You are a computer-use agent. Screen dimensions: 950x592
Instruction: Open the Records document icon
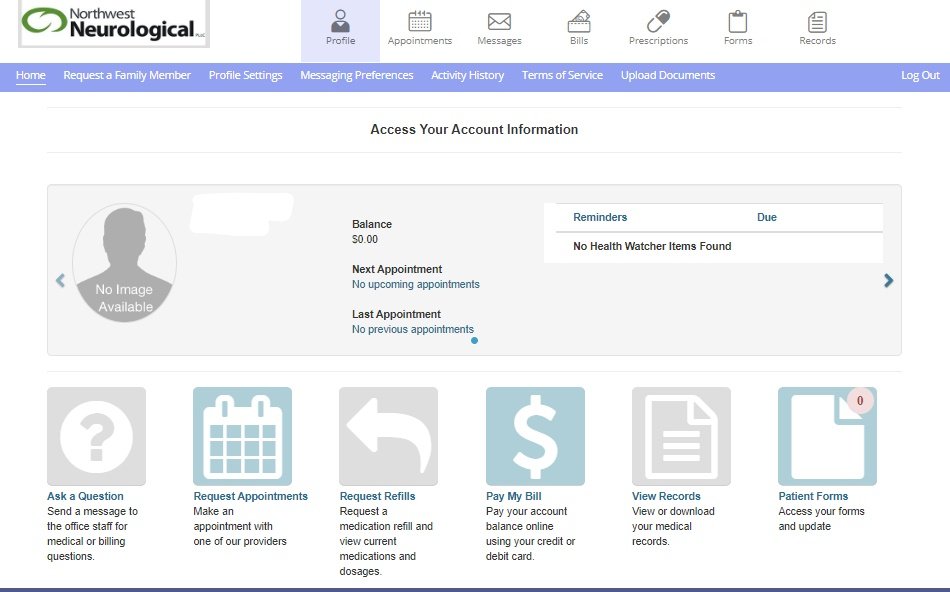click(x=817, y=22)
